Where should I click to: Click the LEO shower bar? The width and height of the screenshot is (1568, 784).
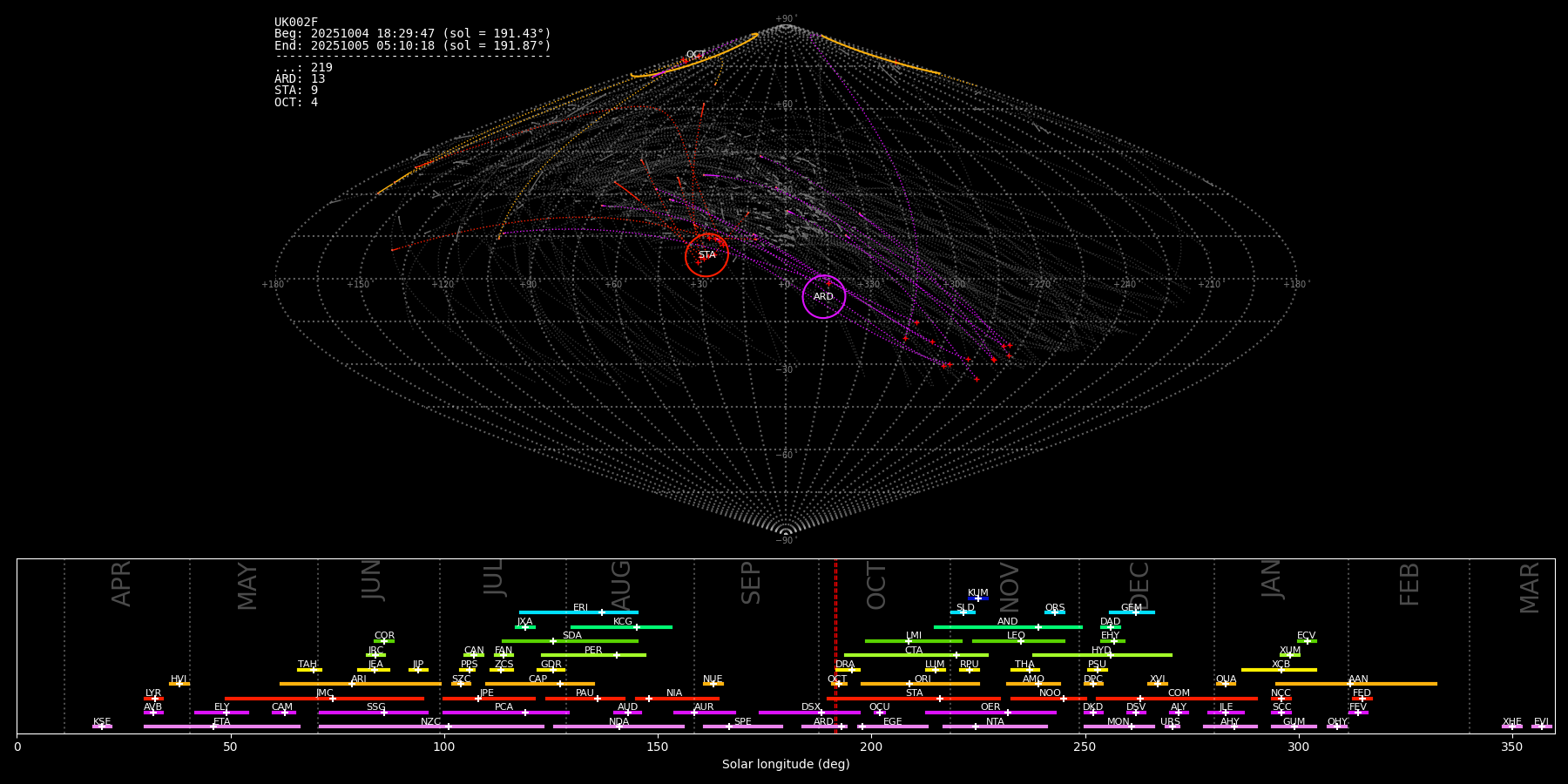[x=1017, y=641]
